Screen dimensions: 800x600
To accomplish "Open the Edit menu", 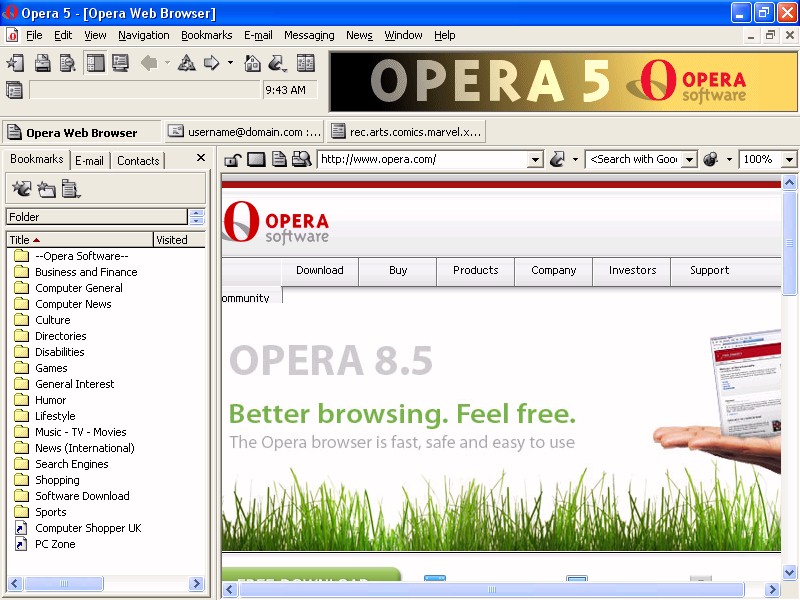I will (63, 35).
